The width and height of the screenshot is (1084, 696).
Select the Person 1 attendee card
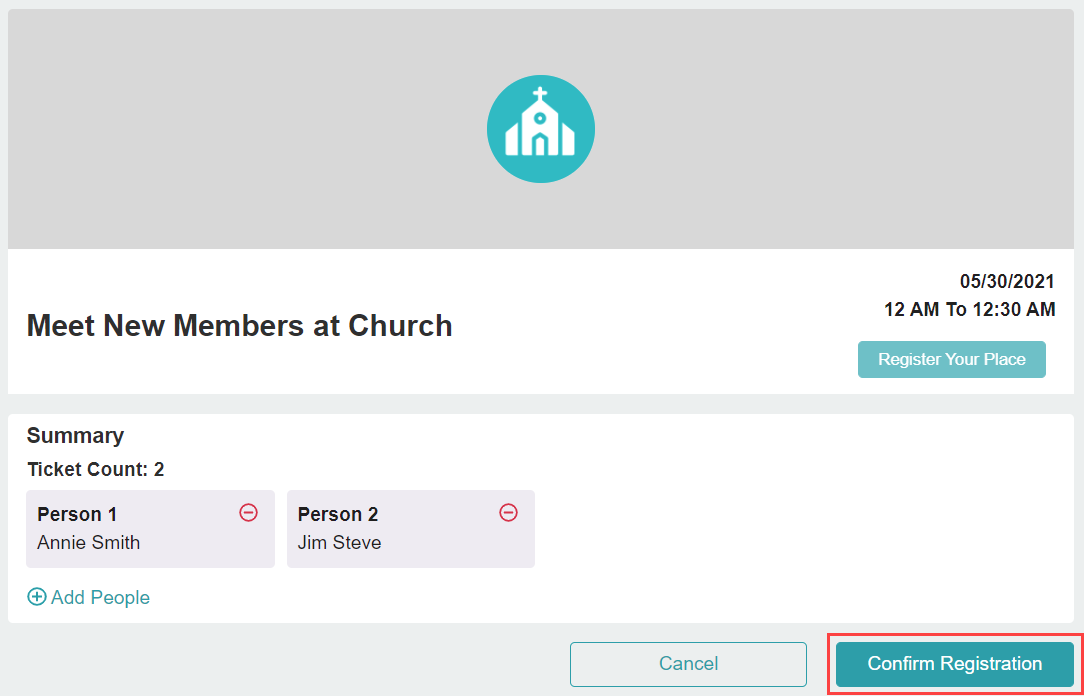151,529
